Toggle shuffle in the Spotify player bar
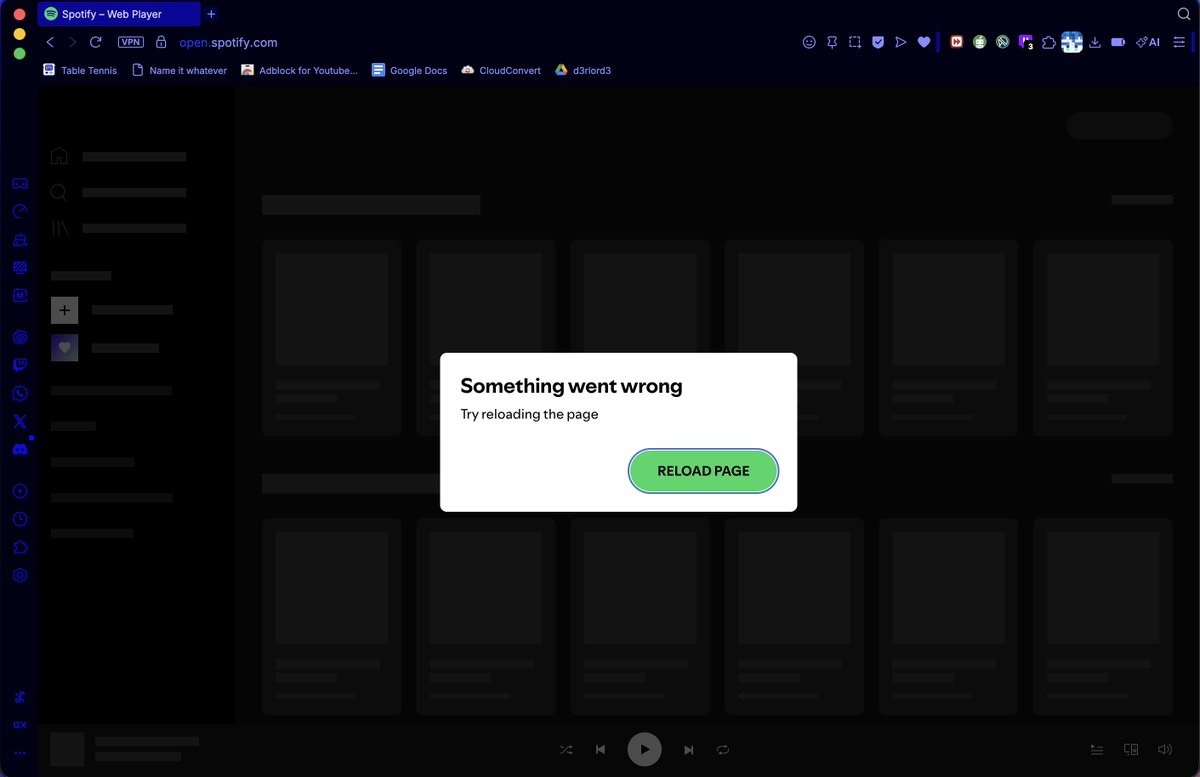 (566, 749)
